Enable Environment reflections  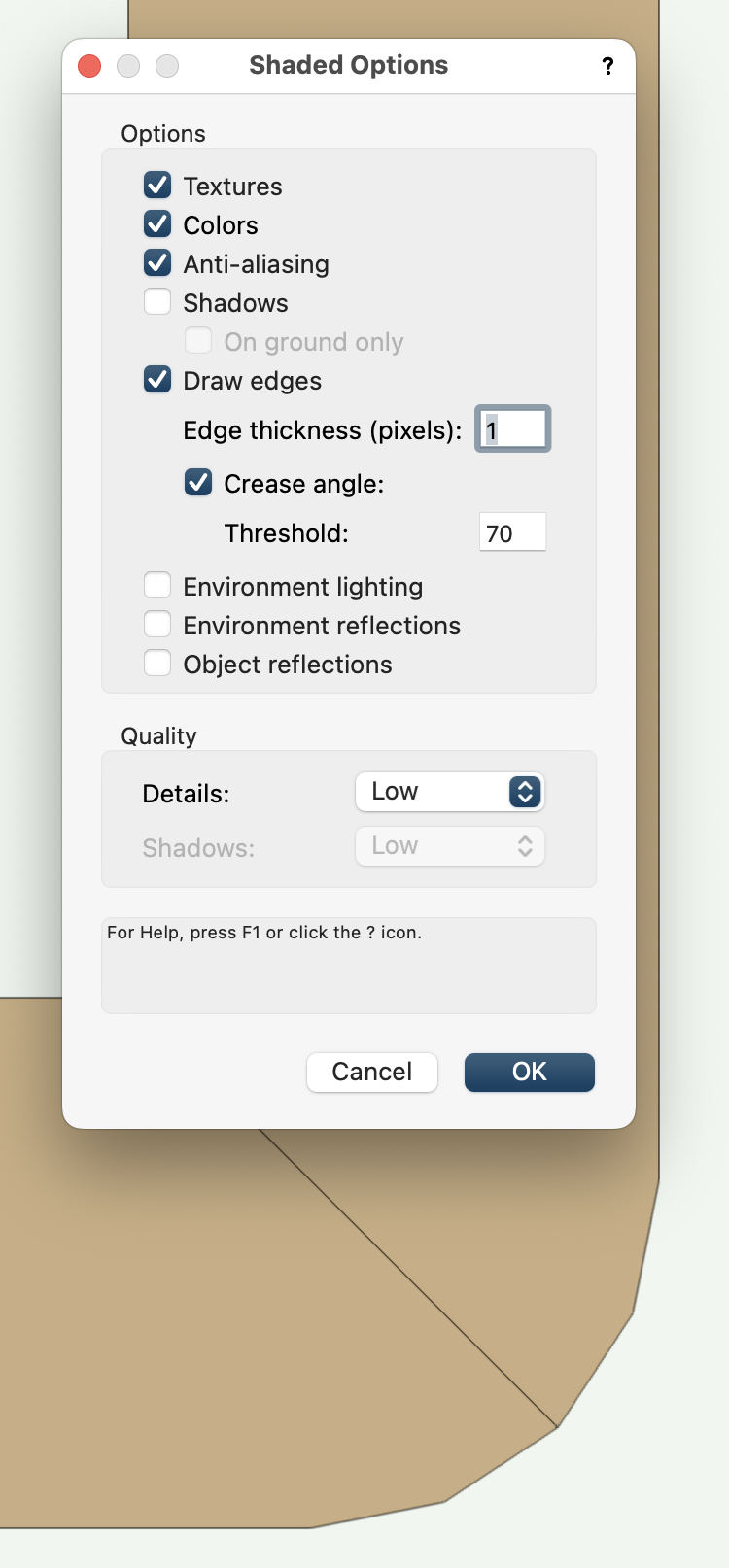[x=156, y=624]
